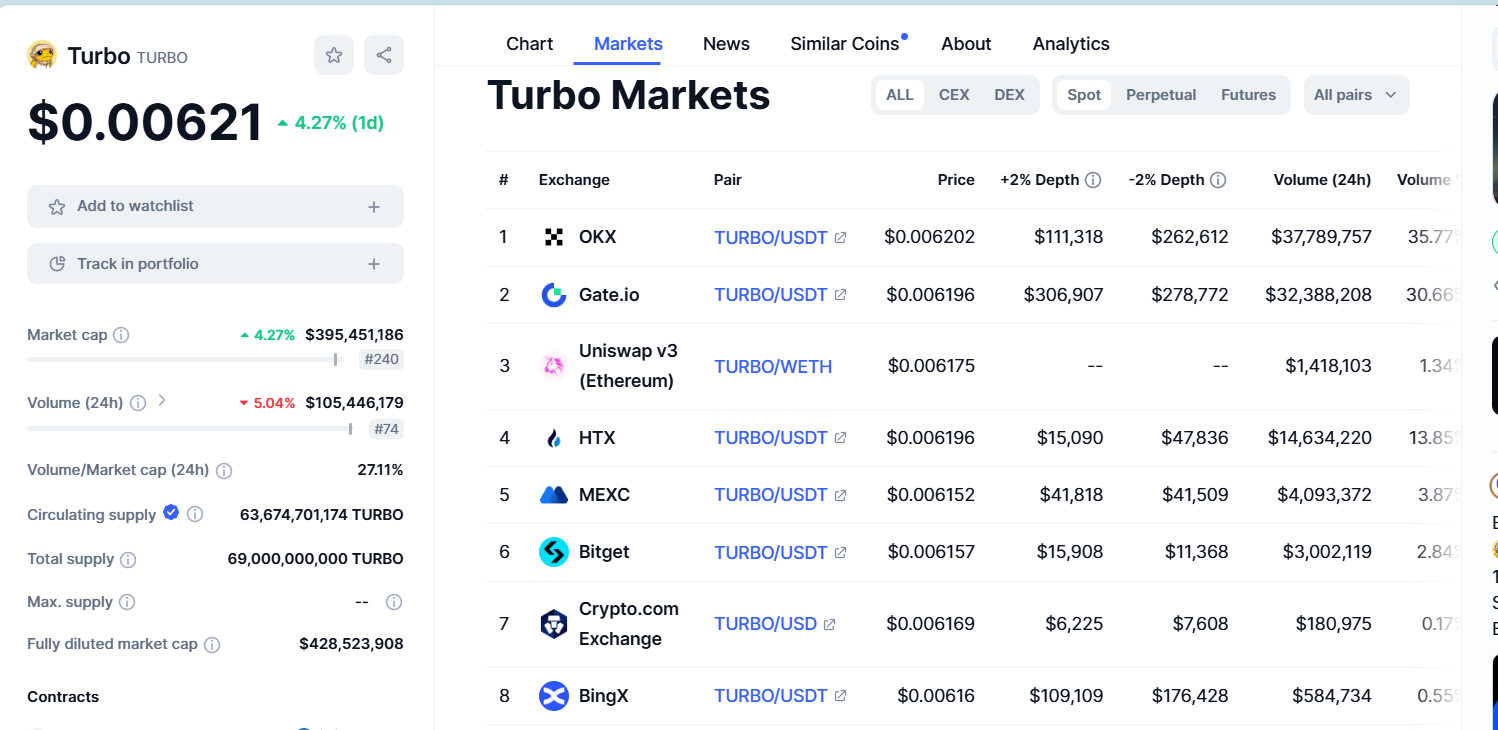This screenshot has height=730, width=1498.
Task: Click the 4.27% (1d) price change
Action: point(331,123)
